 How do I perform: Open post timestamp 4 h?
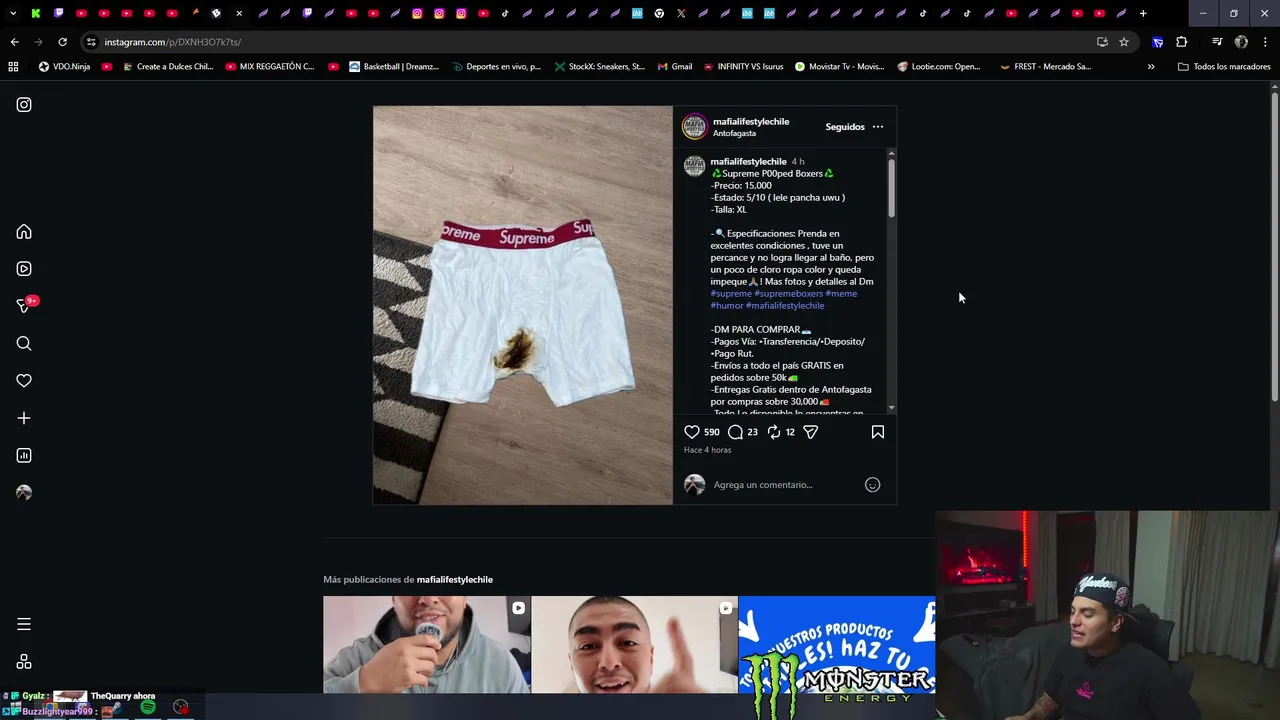click(x=798, y=161)
